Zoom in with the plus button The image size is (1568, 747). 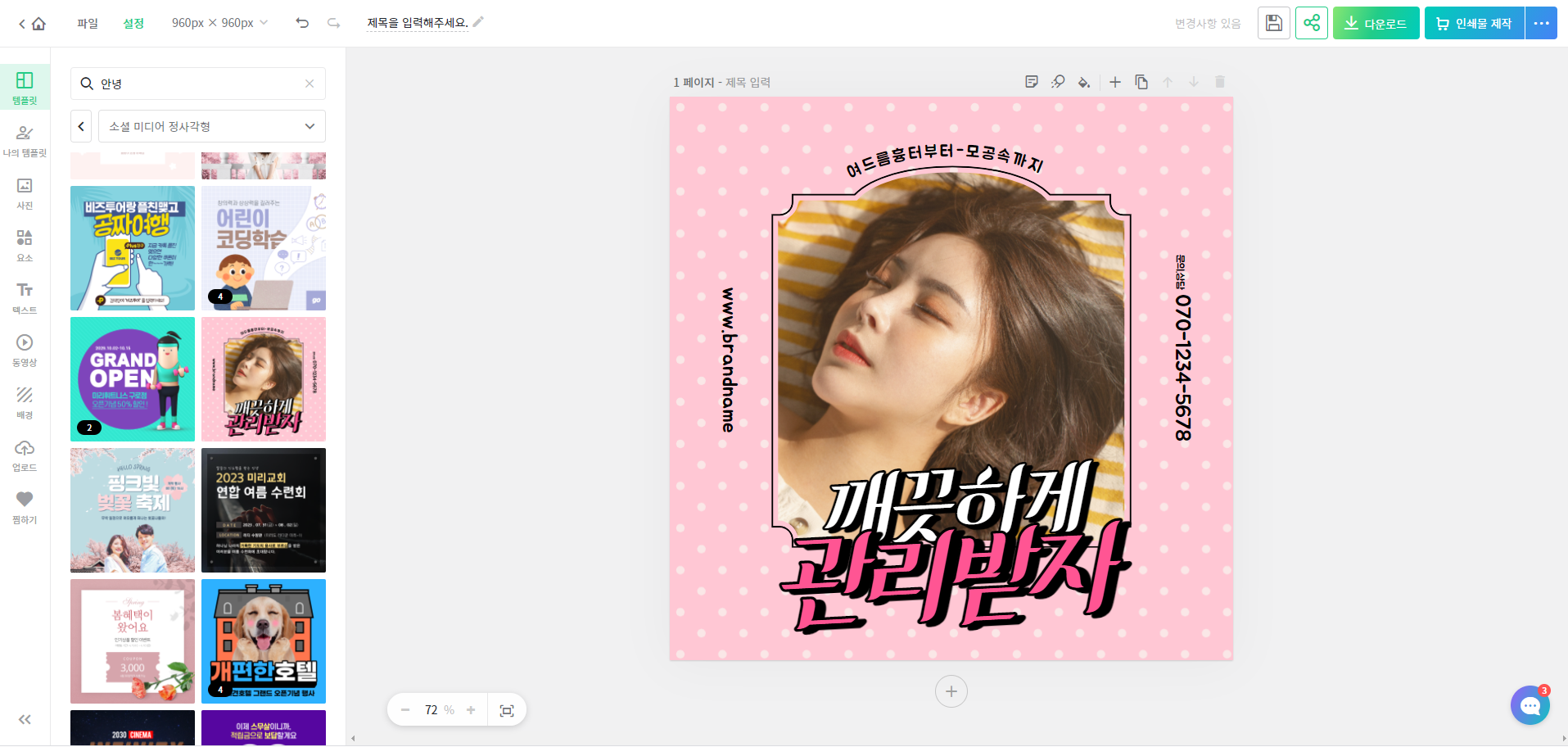pyautogui.click(x=471, y=710)
